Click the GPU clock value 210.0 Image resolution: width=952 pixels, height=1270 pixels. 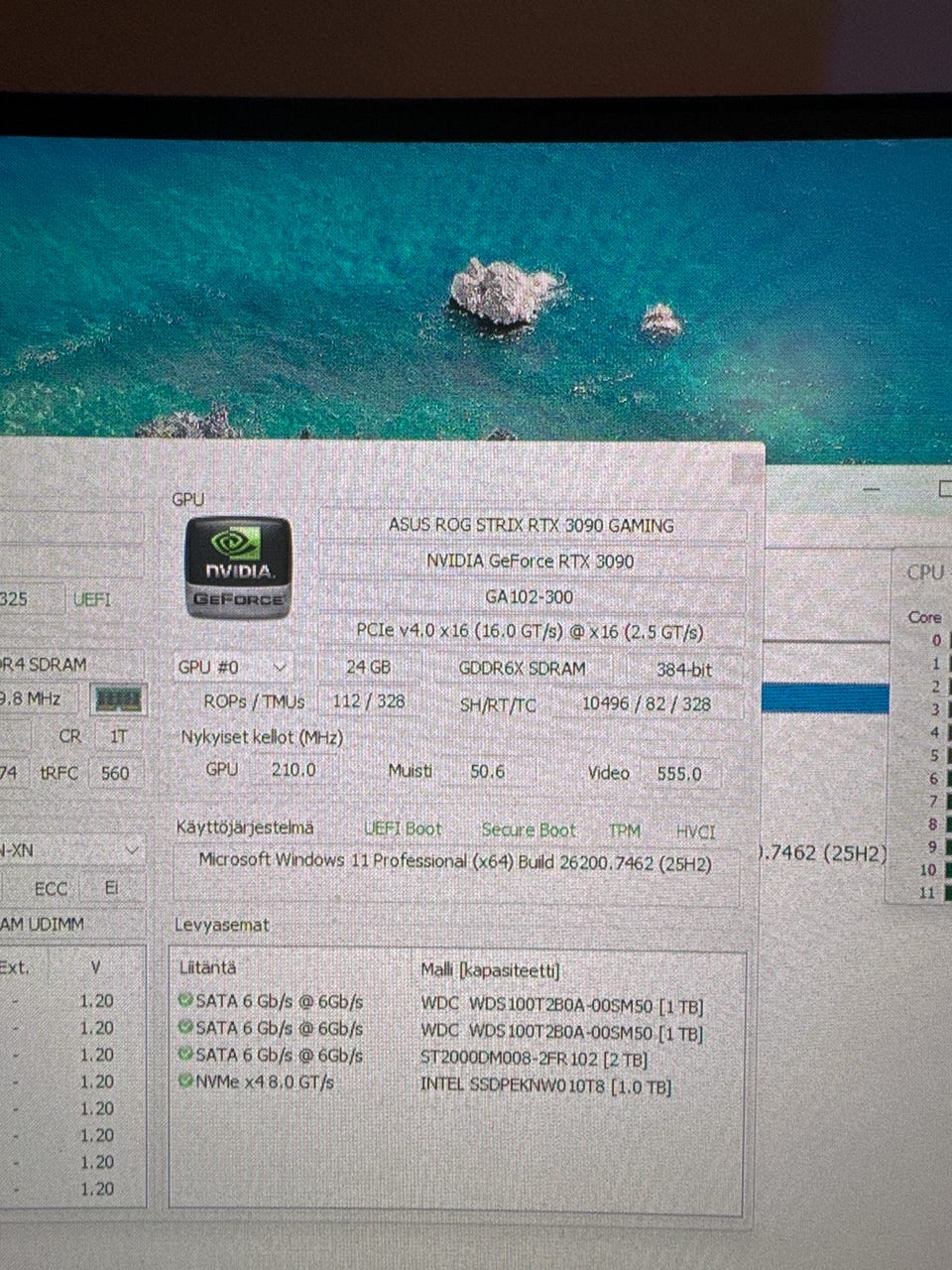coord(294,770)
